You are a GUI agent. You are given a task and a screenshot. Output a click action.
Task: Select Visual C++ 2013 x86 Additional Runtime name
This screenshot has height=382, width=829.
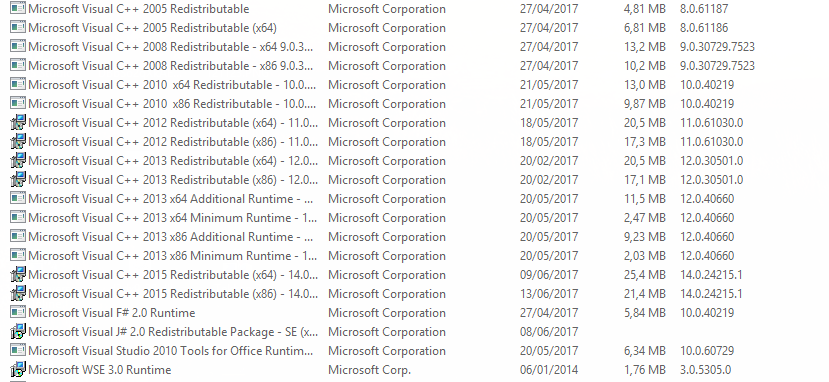pyautogui.click(x=171, y=237)
